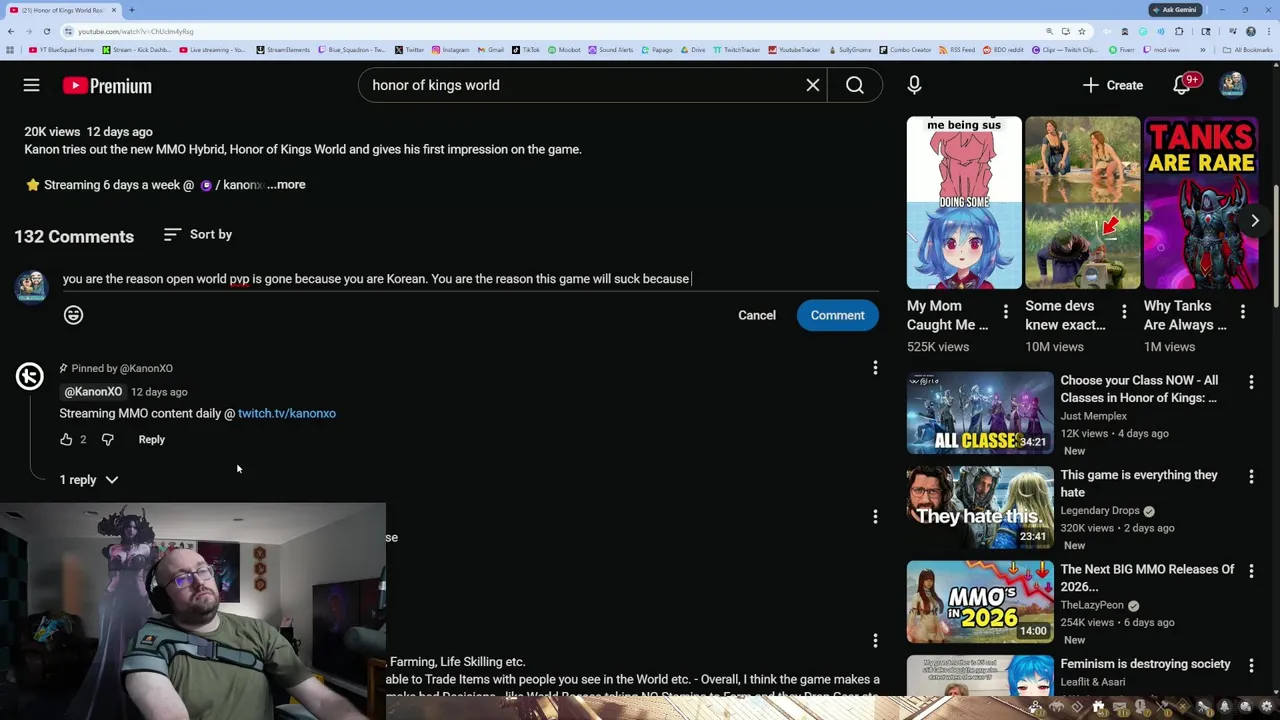The width and height of the screenshot is (1280, 720).
Task: Open the Some devs knew exact short
Action: [1083, 202]
